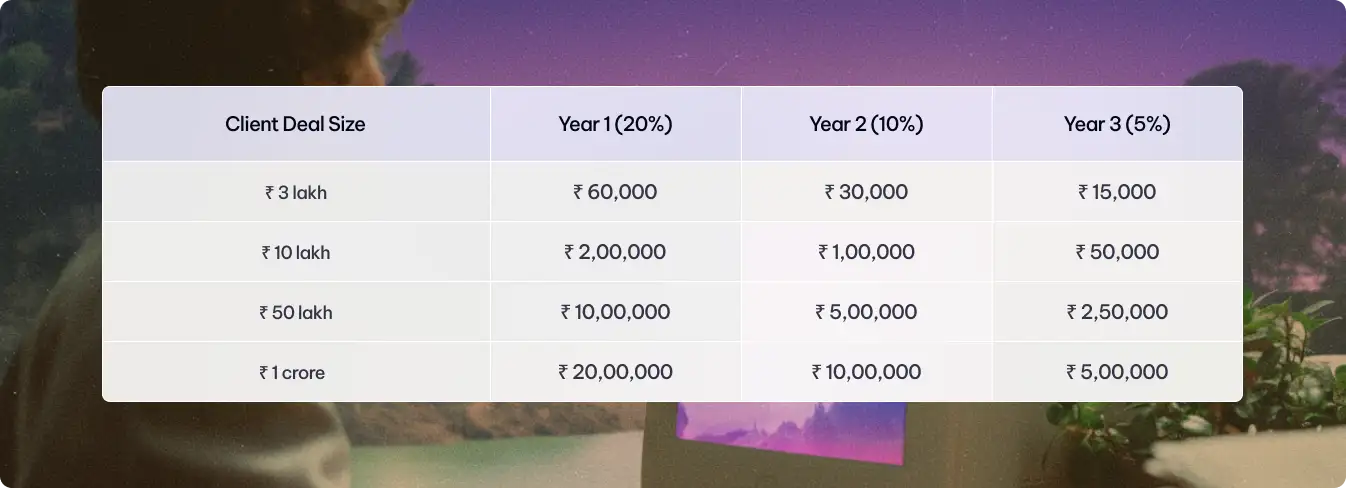Image resolution: width=1346 pixels, height=488 pixels.
Task: Select the ₹ 10 lakh deal cell
Action: coord(295,252)
